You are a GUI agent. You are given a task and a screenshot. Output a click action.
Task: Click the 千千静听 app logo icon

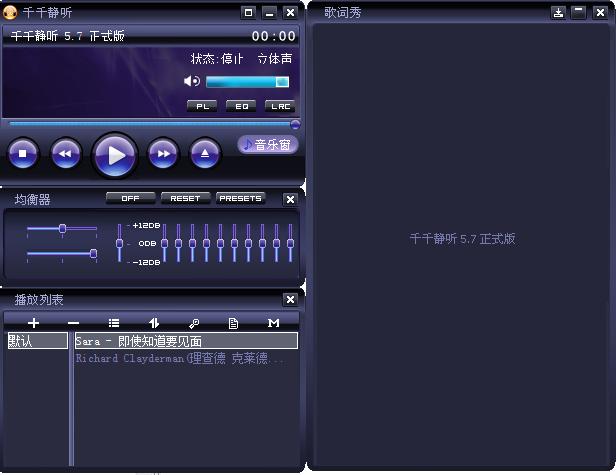tap(10, 13)
